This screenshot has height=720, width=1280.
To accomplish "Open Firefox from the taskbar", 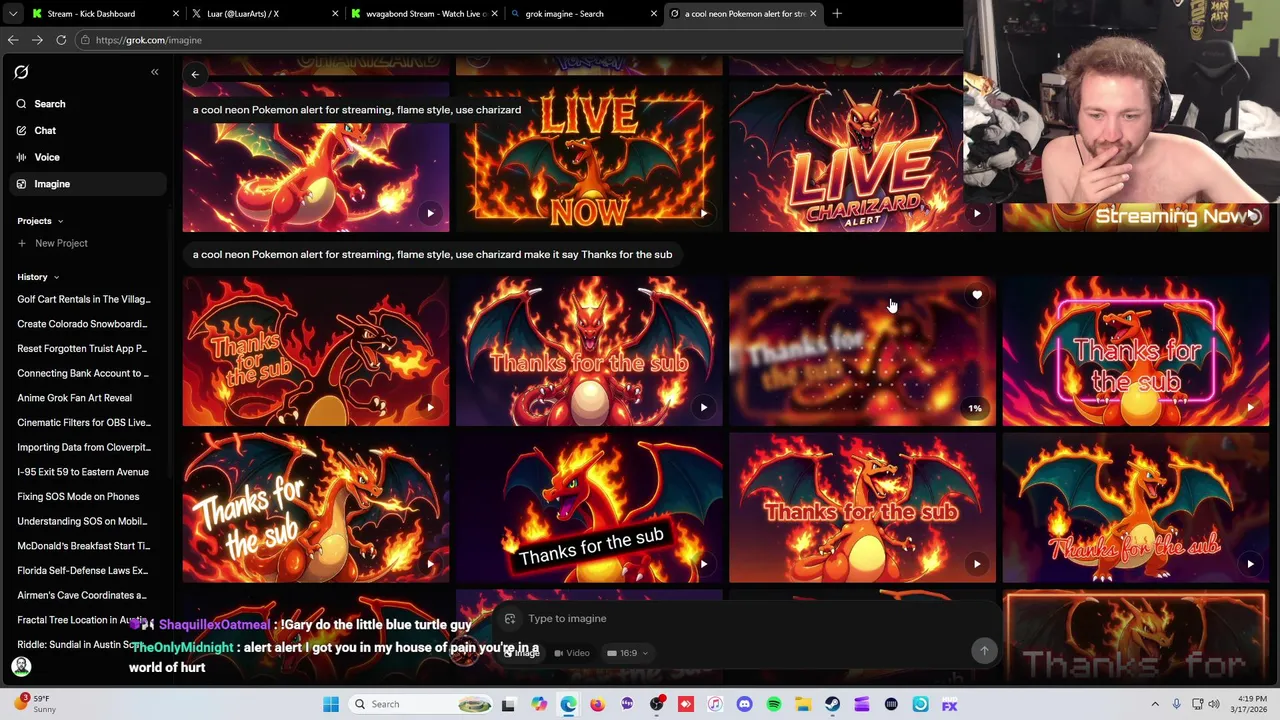I will pos(598,704).
